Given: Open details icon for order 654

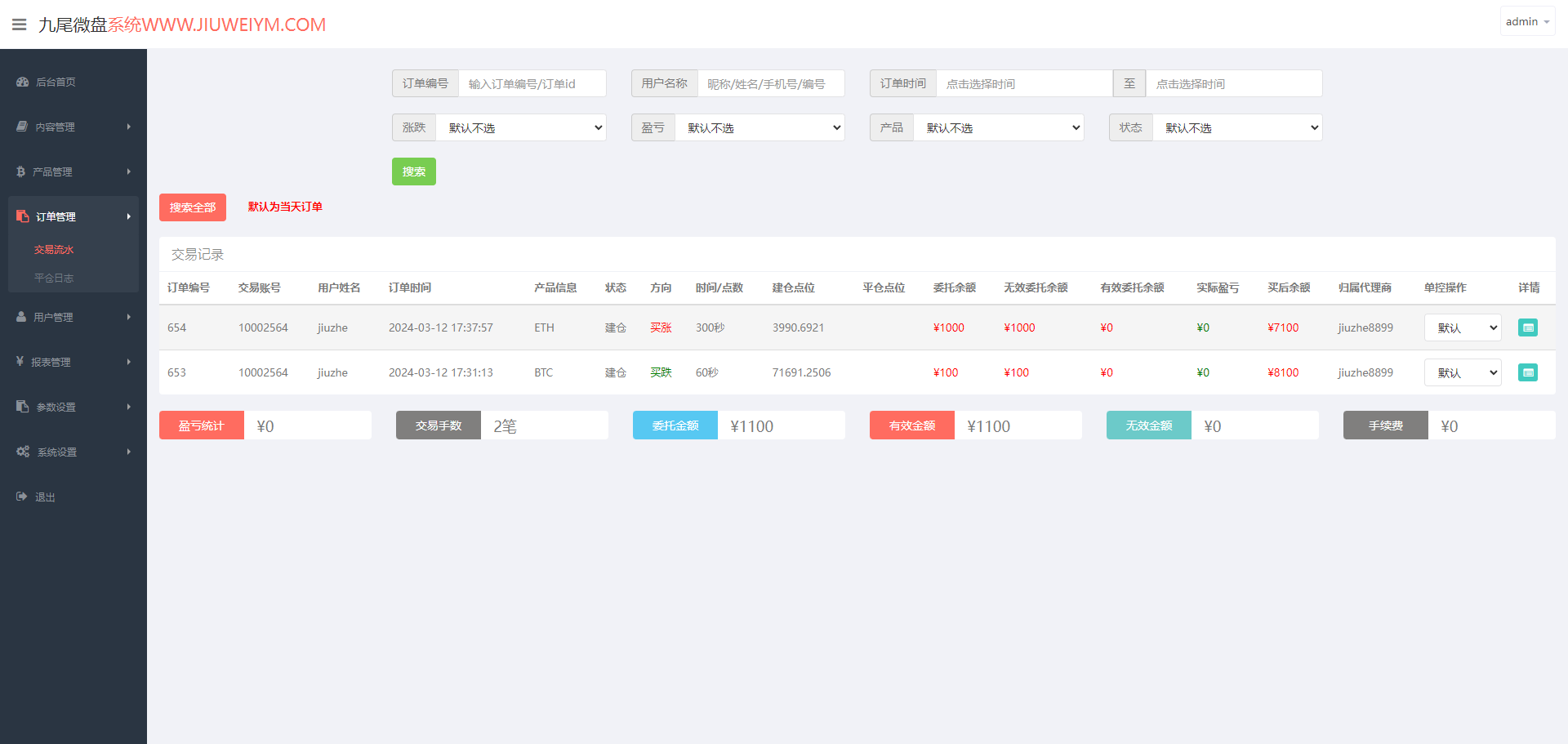Looking at the screenshot, I should pos(1527,327).
